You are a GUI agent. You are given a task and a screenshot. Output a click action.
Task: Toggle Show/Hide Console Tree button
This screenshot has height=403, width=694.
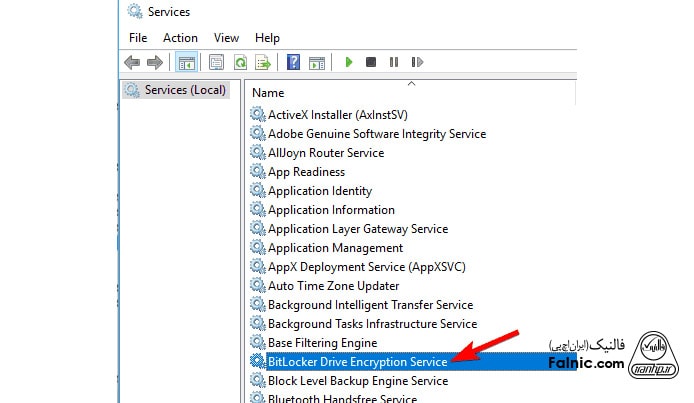[x=186, y=62]
